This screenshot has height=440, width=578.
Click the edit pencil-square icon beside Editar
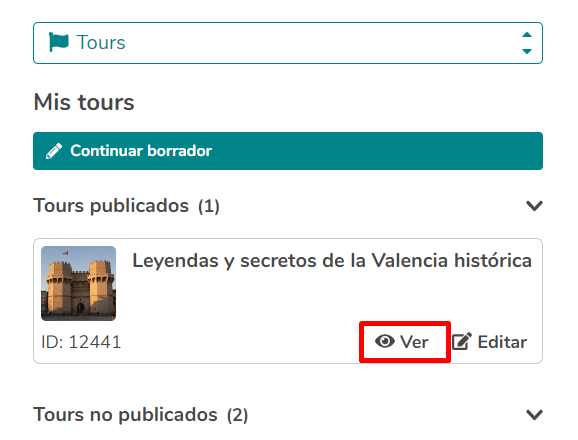click(x=462, y=342)
